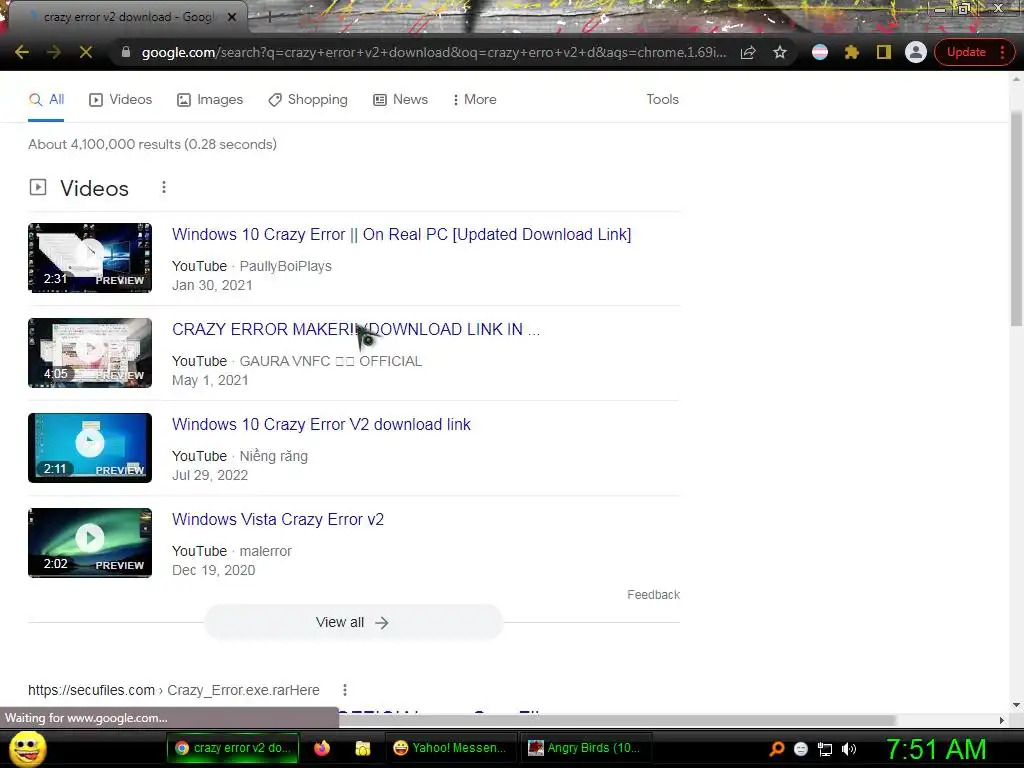Select the All search tab
The height and width of the screenshot is (768, 1024).
46,99
